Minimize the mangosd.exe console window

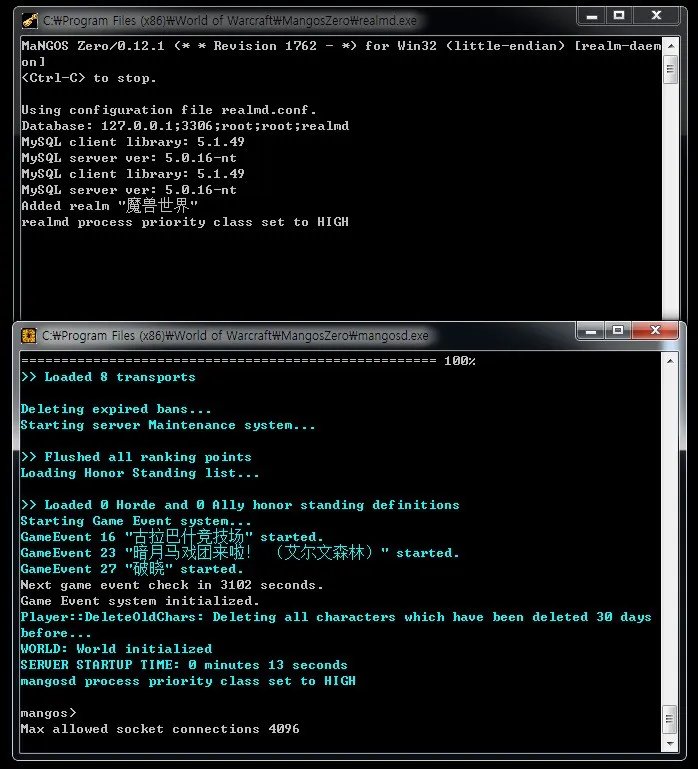(x=591, y=331)
